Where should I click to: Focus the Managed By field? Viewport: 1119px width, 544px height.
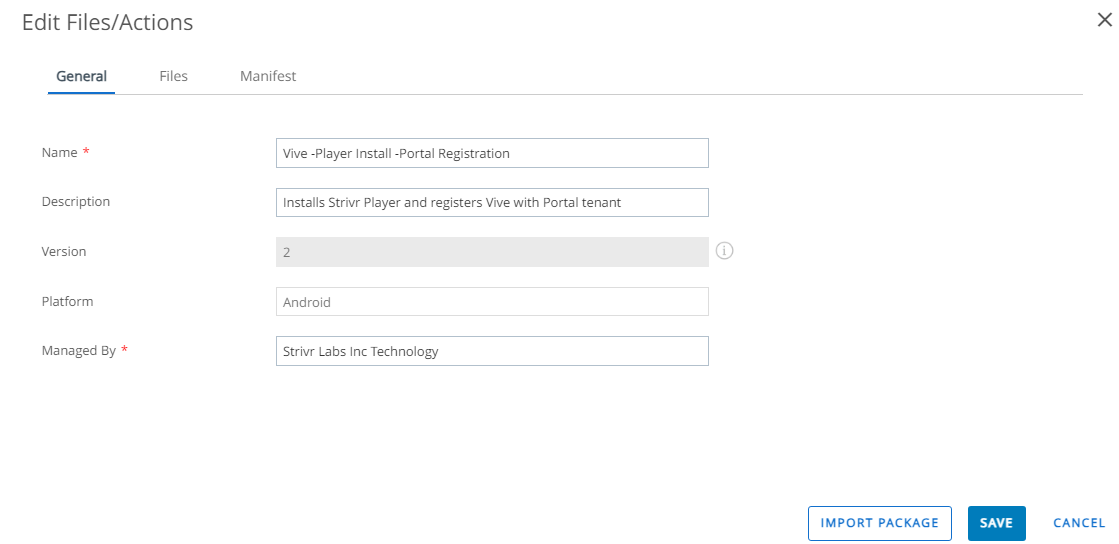(492, 351)
